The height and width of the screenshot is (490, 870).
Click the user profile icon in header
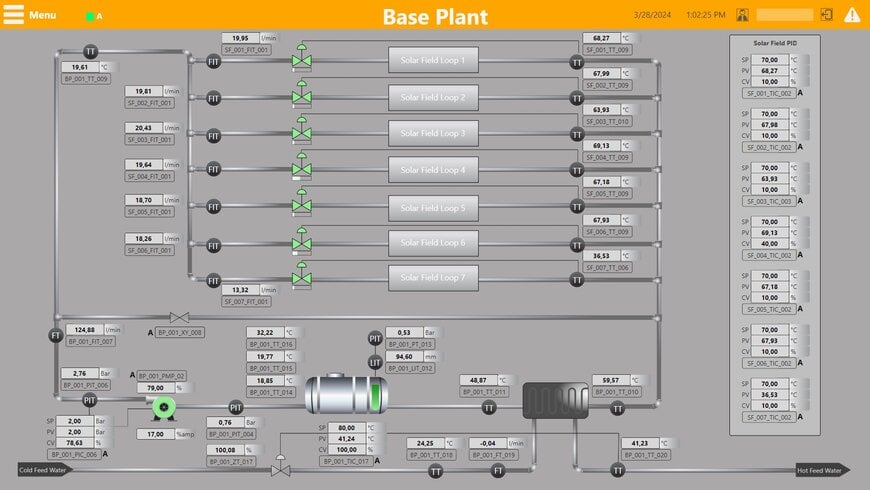click(742, 15)
